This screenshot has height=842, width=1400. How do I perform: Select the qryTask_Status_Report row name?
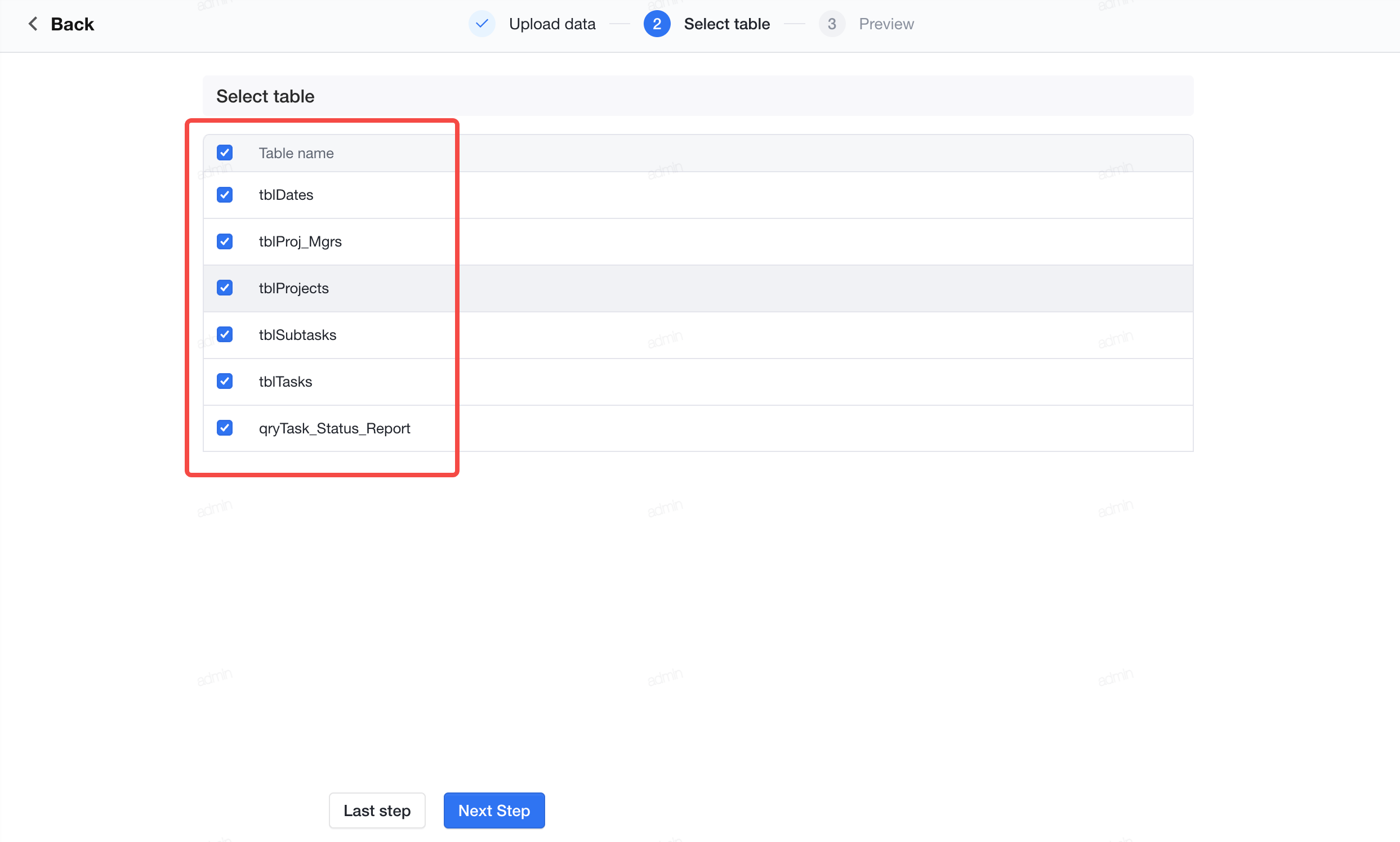tap(335, 428)
